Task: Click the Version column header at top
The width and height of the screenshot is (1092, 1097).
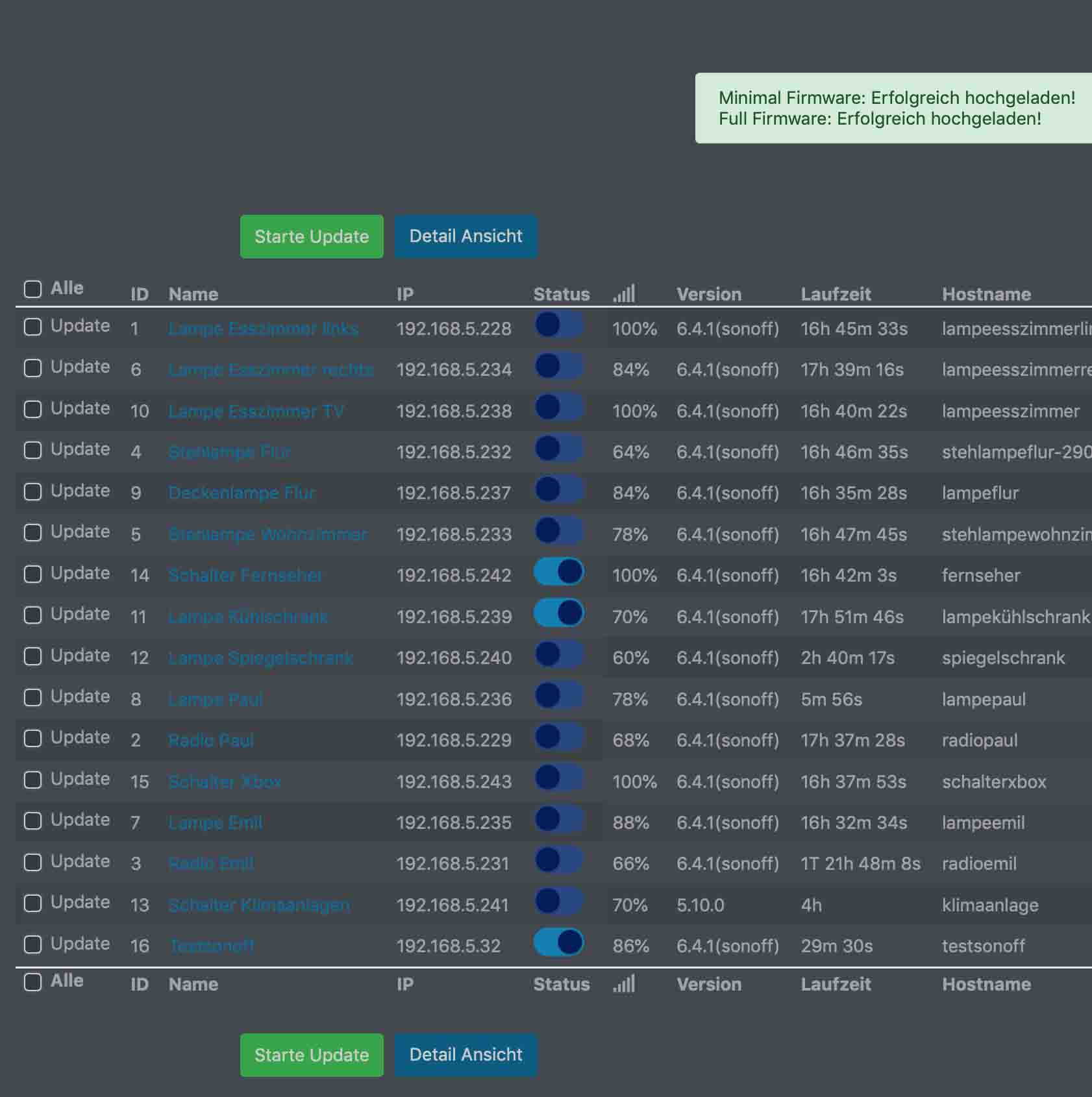Action: pyautogui.click(x=708, y=294)
